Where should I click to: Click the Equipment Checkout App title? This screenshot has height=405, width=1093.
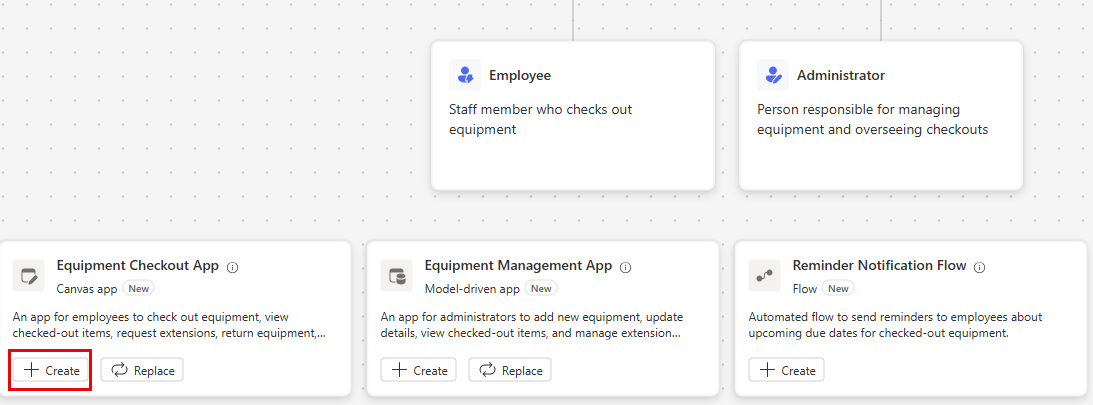pyautogui.click(x=138, y=266)
